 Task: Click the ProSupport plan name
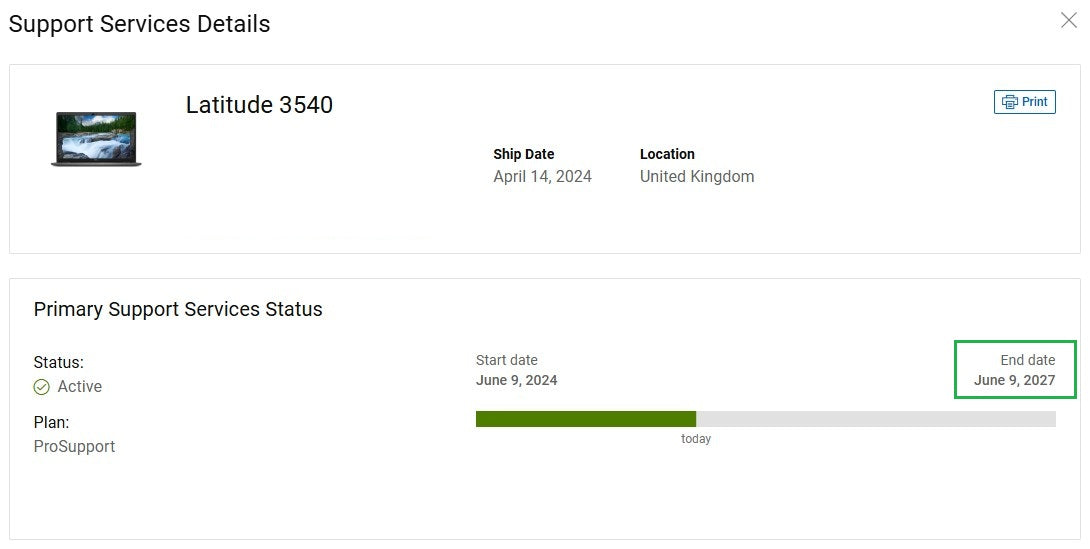[74, 447]
